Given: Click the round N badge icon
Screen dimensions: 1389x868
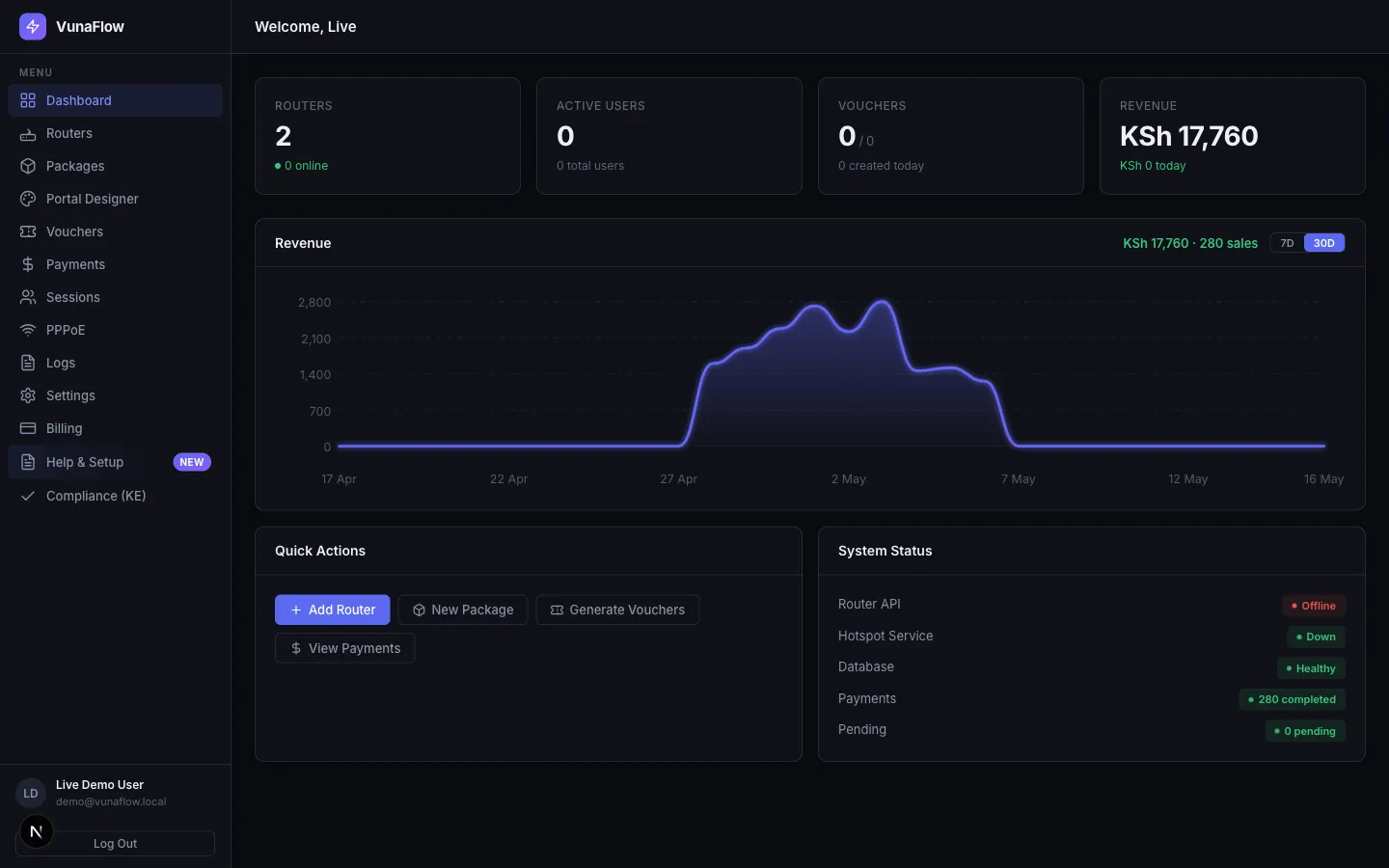Looking at the screenshot, I should (x=37, y=831).
